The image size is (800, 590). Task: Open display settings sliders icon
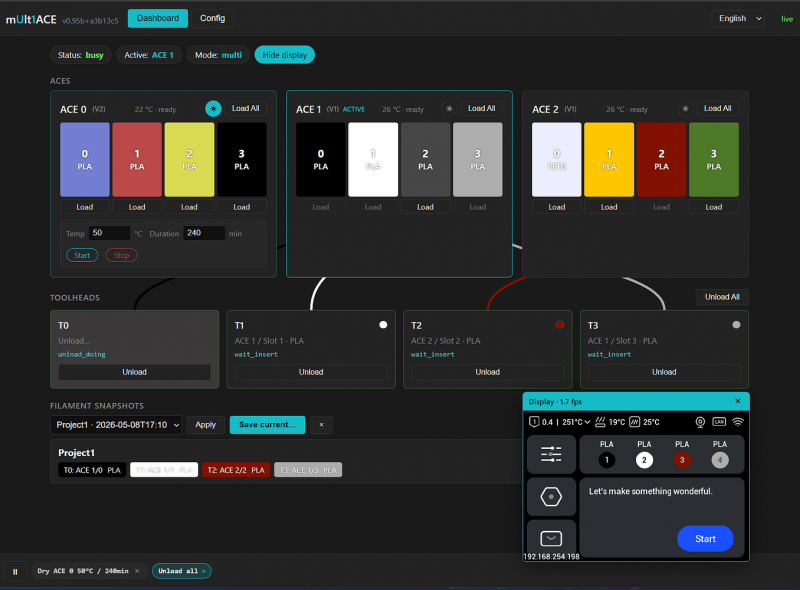551,454
